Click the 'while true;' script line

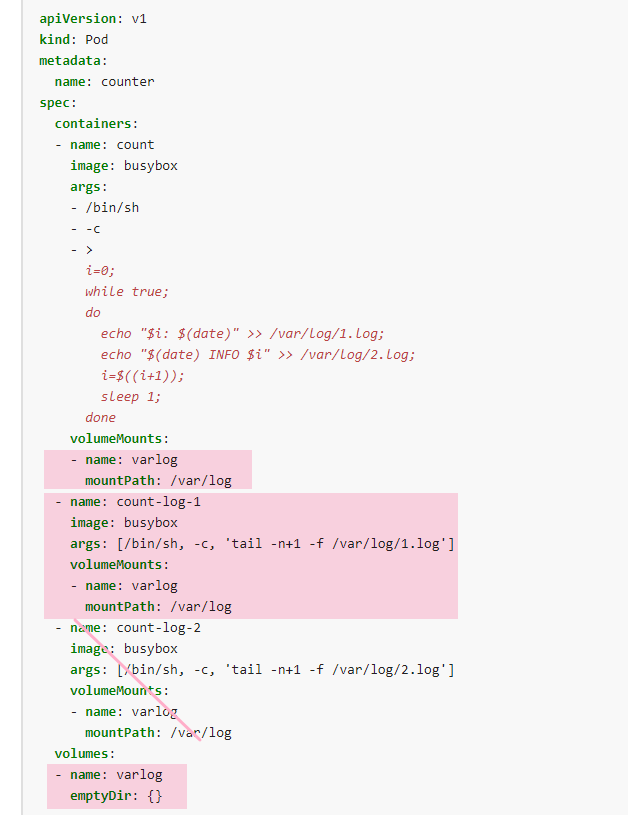pos(127,292)
